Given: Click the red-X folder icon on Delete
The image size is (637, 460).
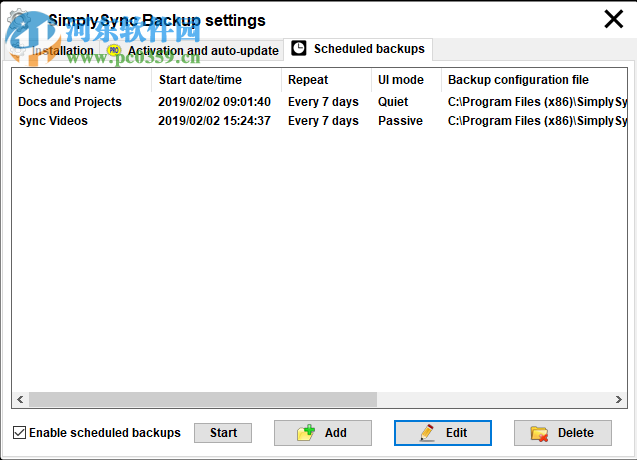Looking at the screenshot, I should pyautogui.click(x=540, y=434).
